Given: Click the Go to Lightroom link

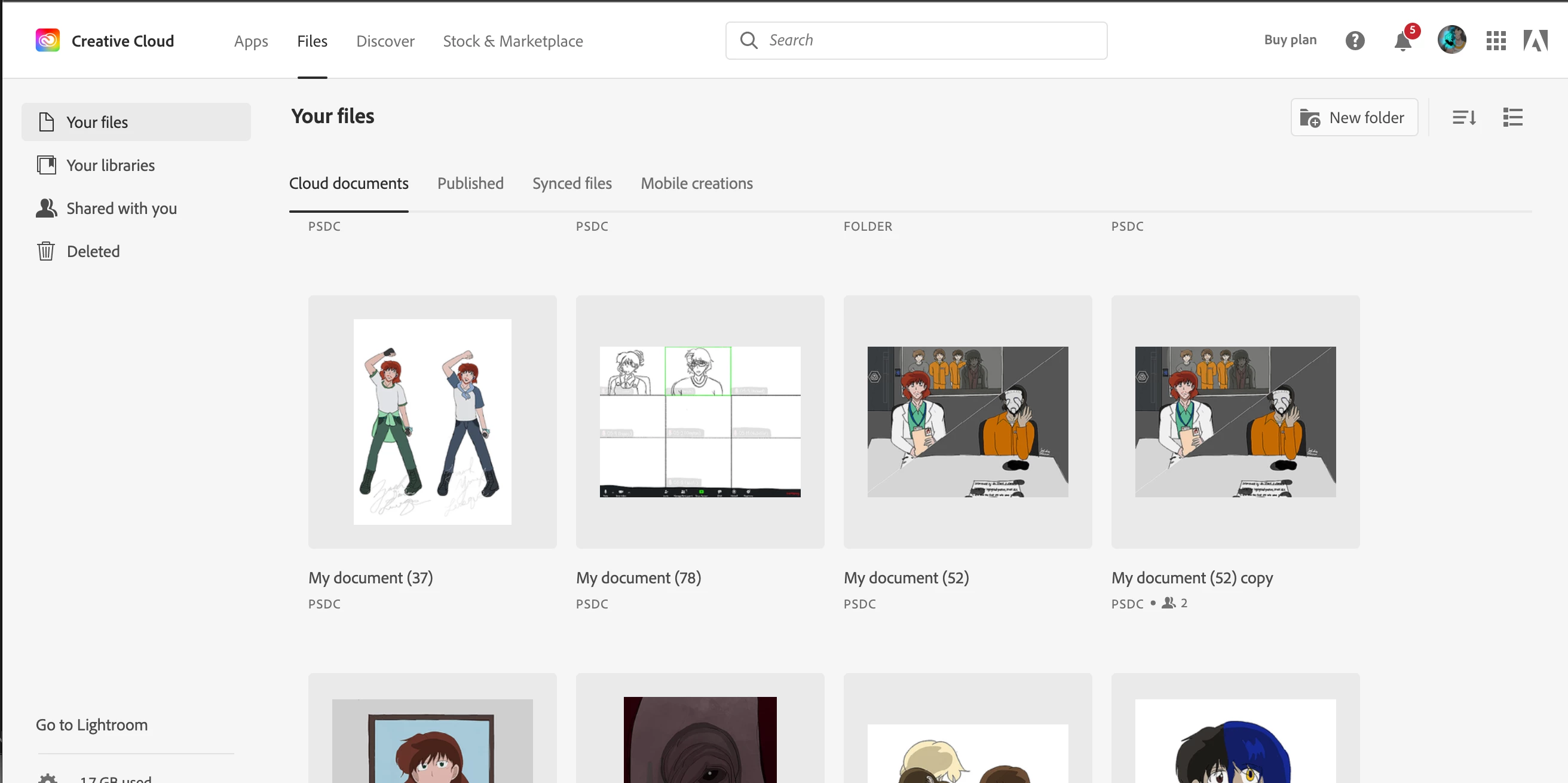Looking at the screenshot, I should coord(91,724).
